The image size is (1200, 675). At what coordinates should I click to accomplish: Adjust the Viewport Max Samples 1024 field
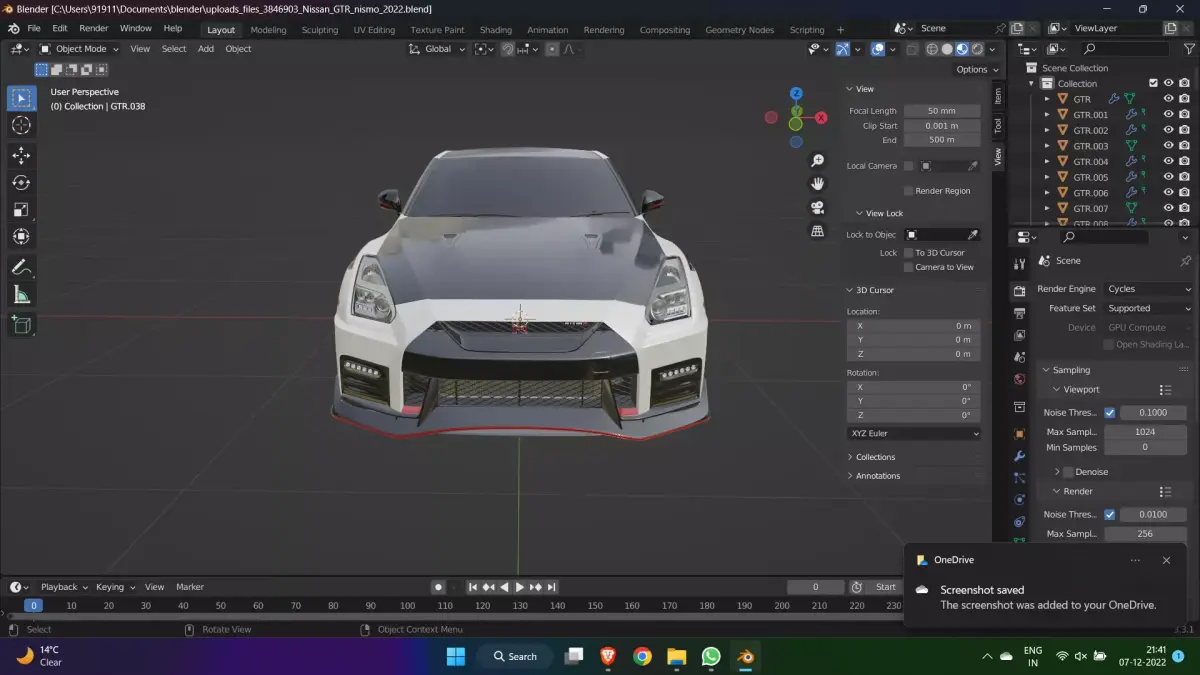1145,432
